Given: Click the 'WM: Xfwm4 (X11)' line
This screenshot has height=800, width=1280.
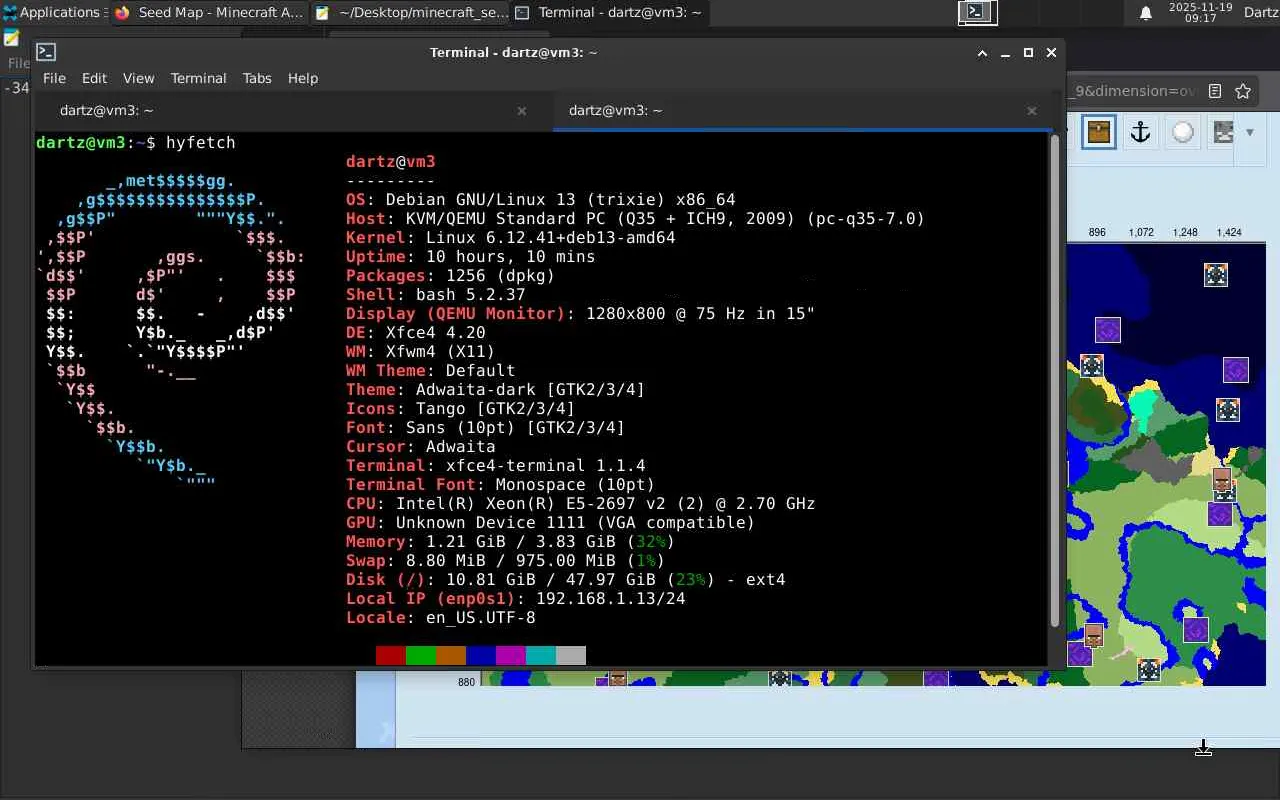Looking at the screenshot, I should tap(420, 352).
